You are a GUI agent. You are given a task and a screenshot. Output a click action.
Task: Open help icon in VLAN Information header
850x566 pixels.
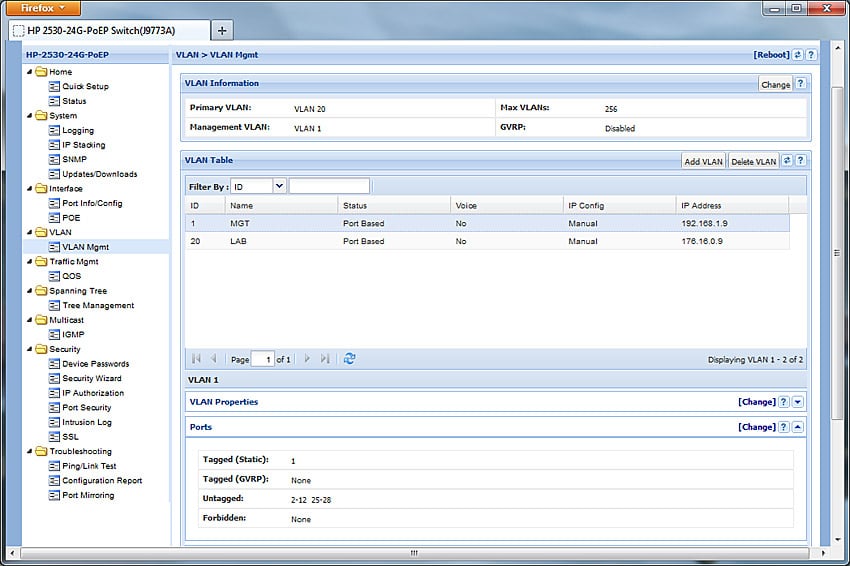pos(801,83)
